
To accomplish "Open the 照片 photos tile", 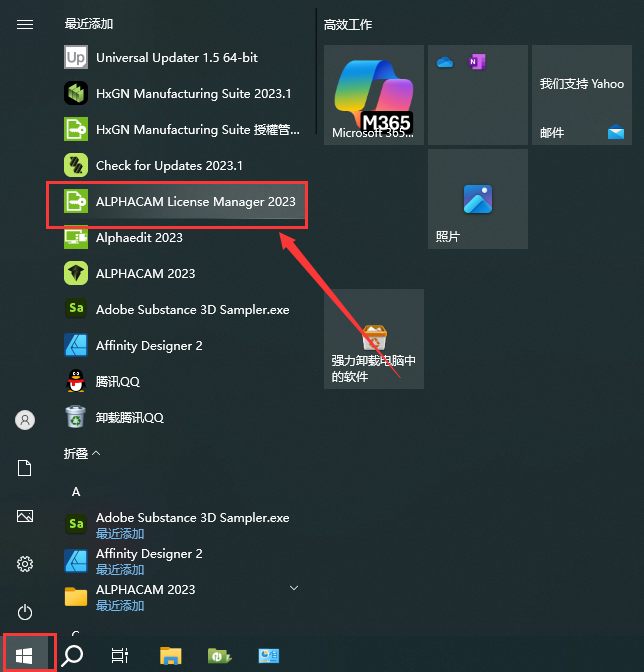I will 478,199.
